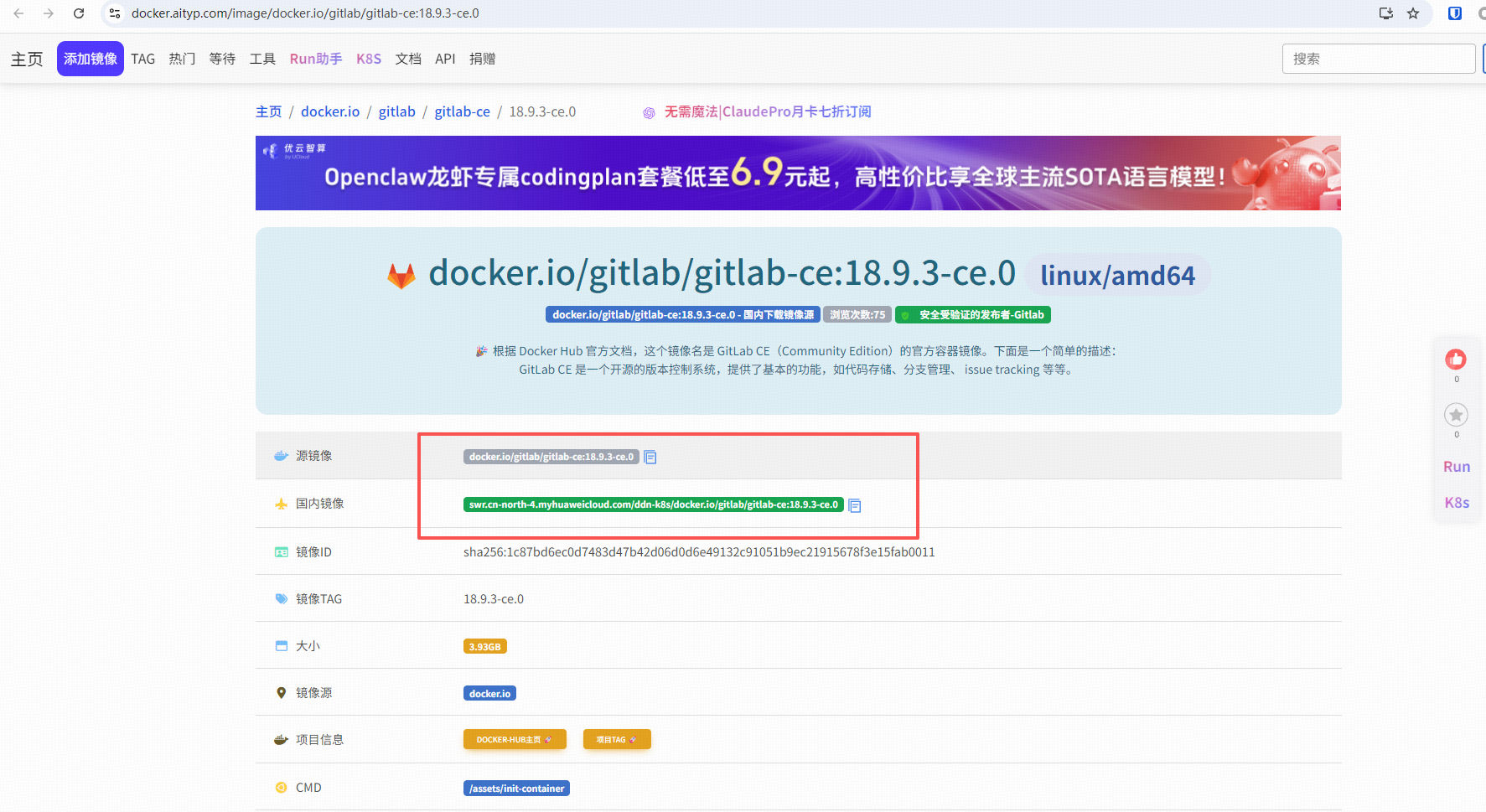This screenshot has width=1486, height=812.
Task: Click the 源镜像 row label
Action: click(314, 456)
